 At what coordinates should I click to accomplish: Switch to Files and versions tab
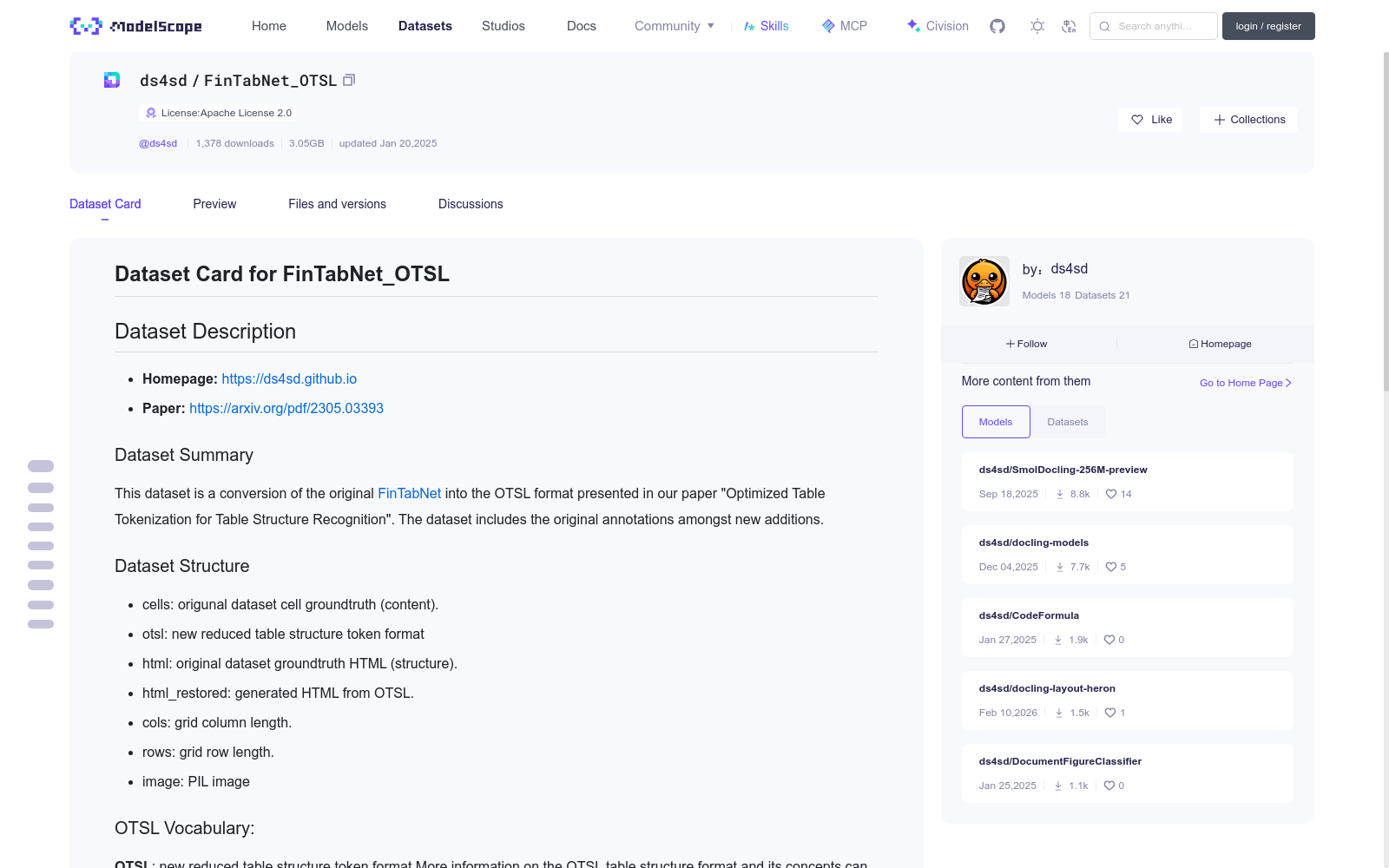point(337,204)
